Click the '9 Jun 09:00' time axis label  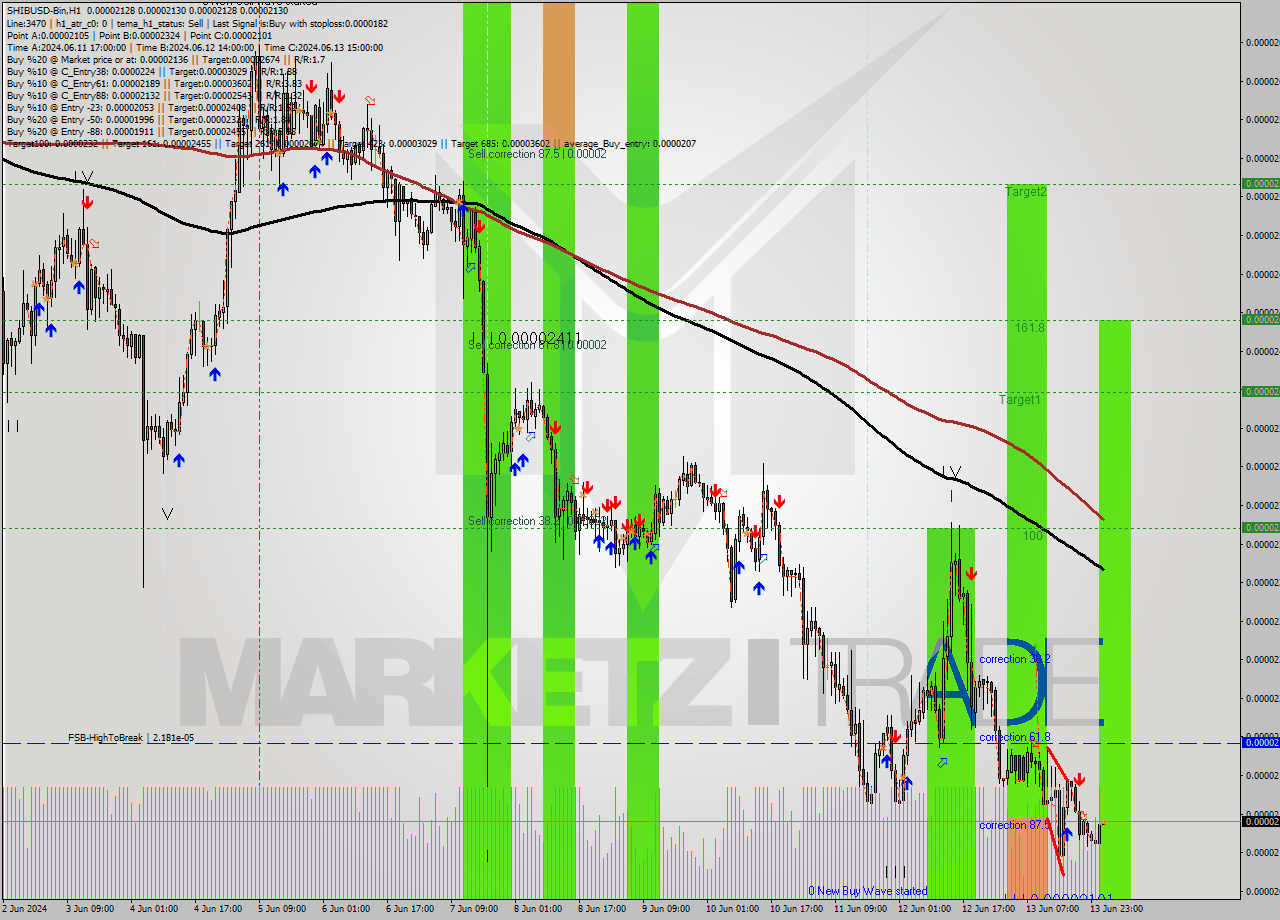pos(666,909)
